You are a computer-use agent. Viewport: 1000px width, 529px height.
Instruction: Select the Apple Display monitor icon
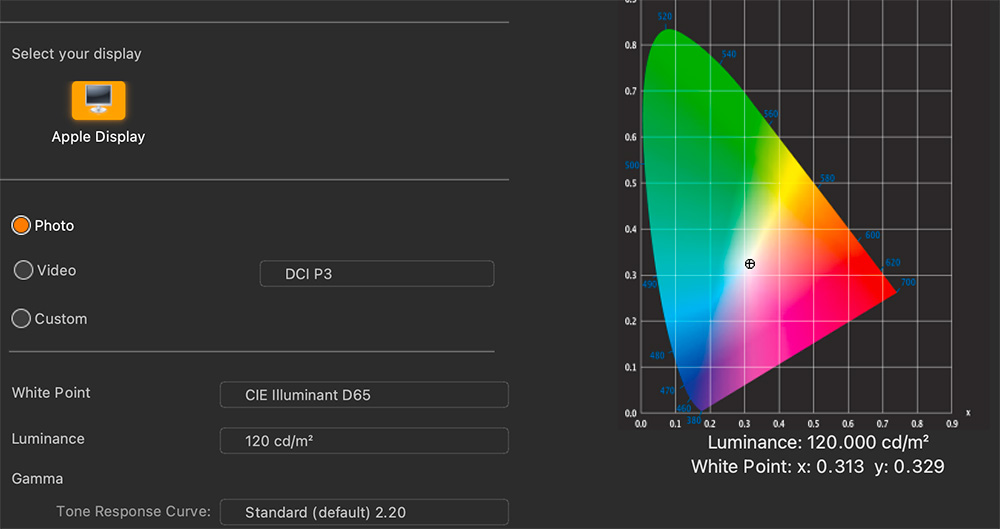tap(98, 100)
